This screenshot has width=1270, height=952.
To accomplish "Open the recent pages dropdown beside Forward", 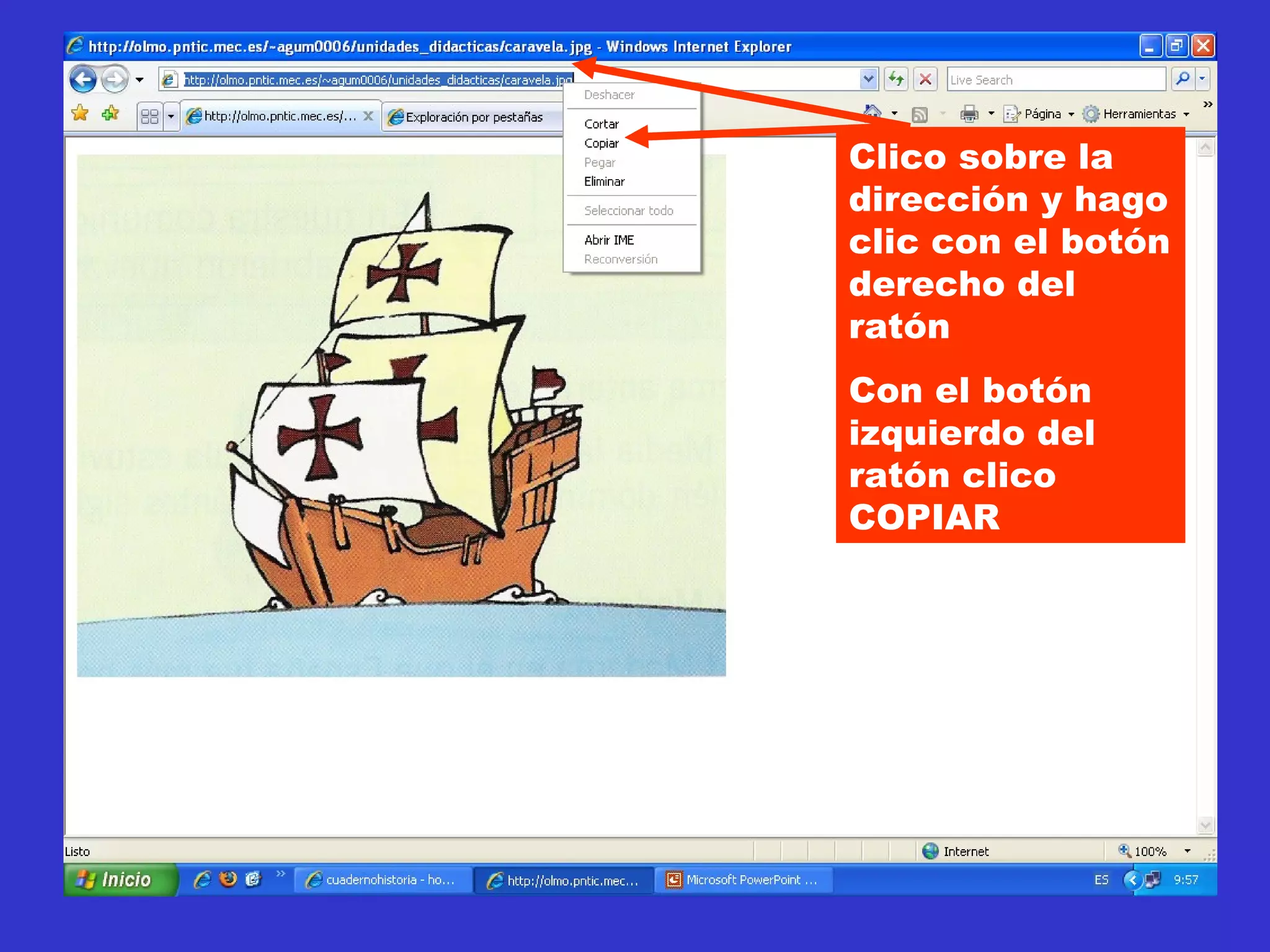I will tap(140, 80).
